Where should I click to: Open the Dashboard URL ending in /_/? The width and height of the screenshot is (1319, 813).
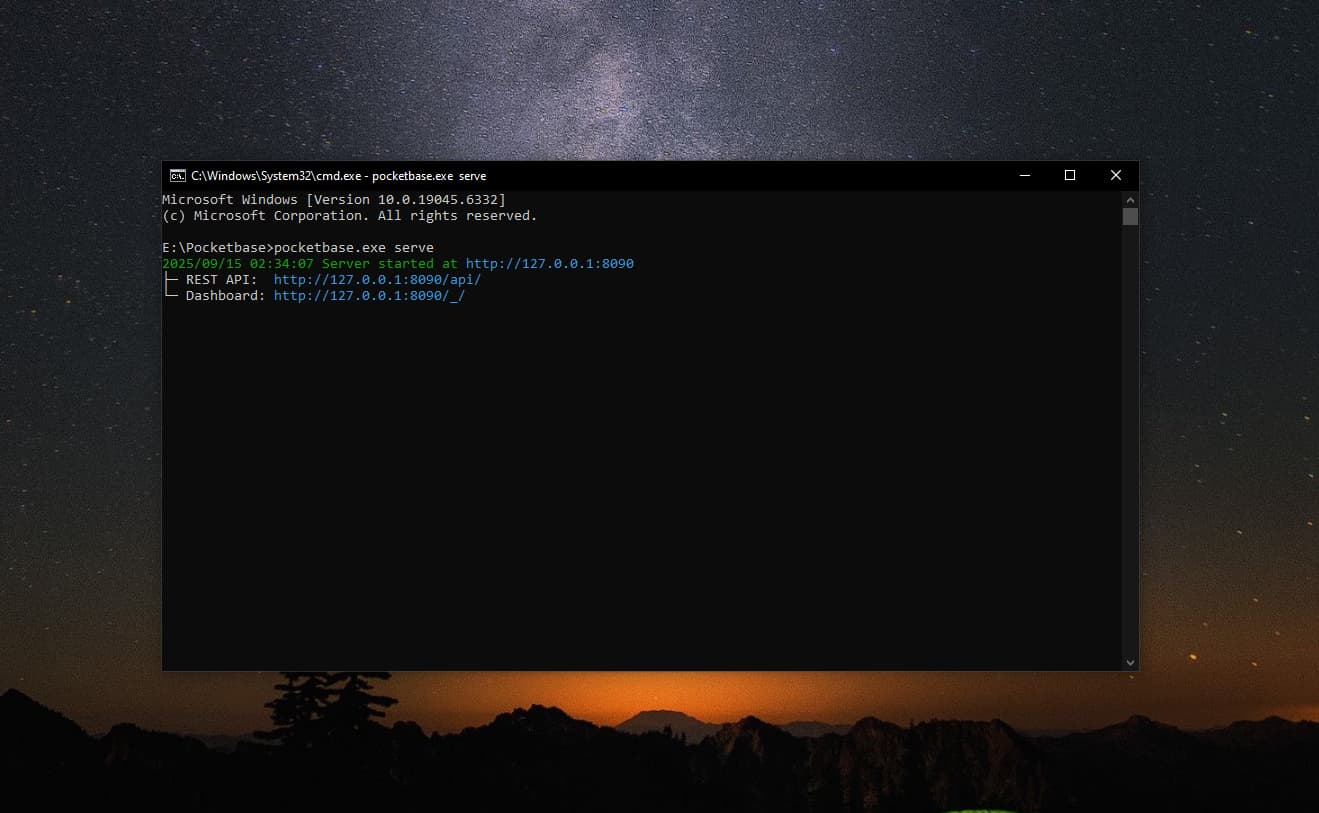(x=369, y=296)
